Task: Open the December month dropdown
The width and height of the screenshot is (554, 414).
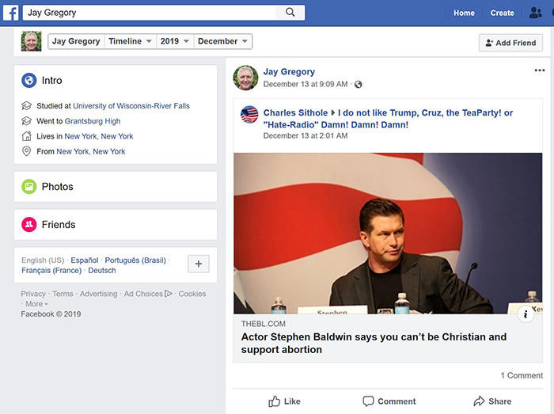Action: [x=223, y=41]
